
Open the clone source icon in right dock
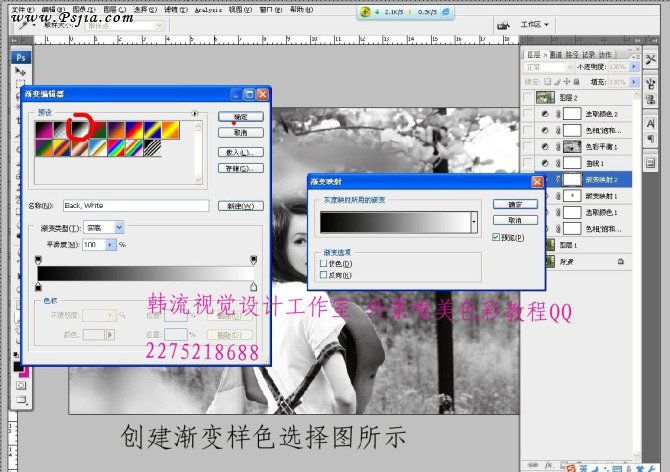point(651,100)
